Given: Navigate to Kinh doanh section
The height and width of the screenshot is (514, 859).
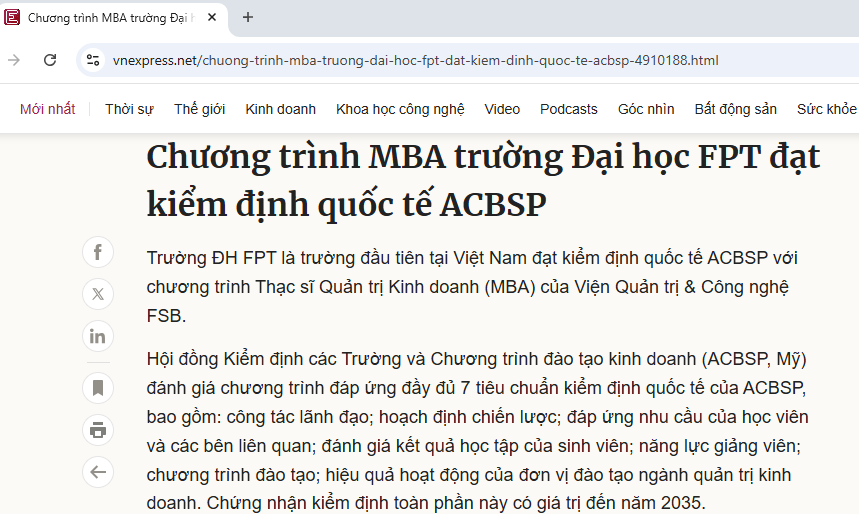Looking at the screenshot, I should pos(280,109).
